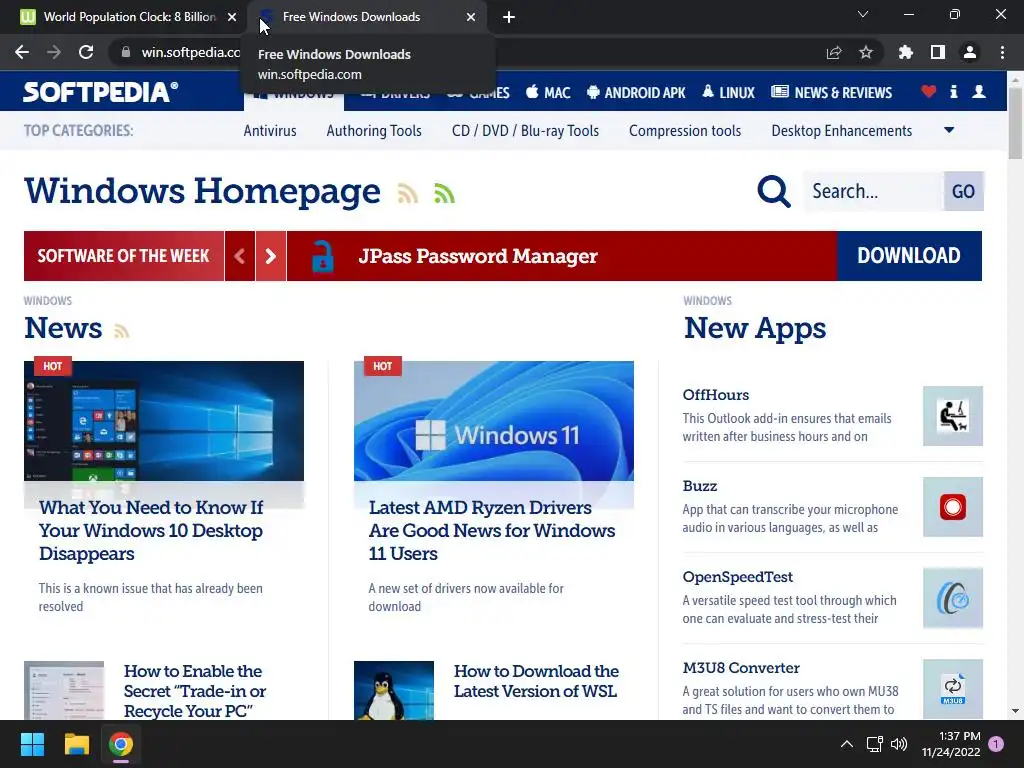Viewport: 1024px width, 768px height.
Task: Open the OpenSpeedTest app link
Action: [x=737, y=577]
